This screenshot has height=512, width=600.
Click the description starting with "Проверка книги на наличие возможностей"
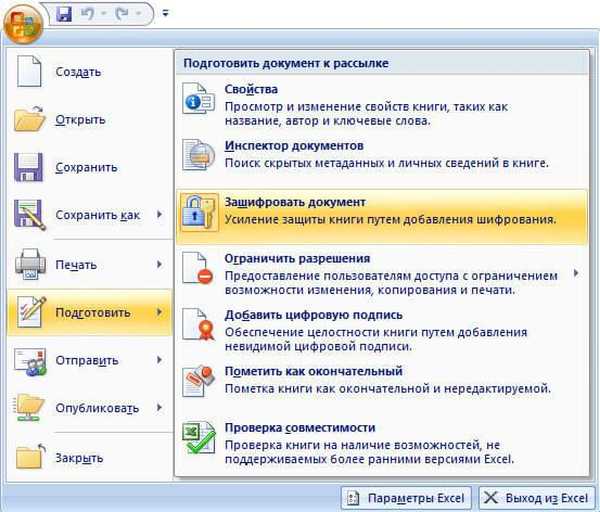[369, 452]
